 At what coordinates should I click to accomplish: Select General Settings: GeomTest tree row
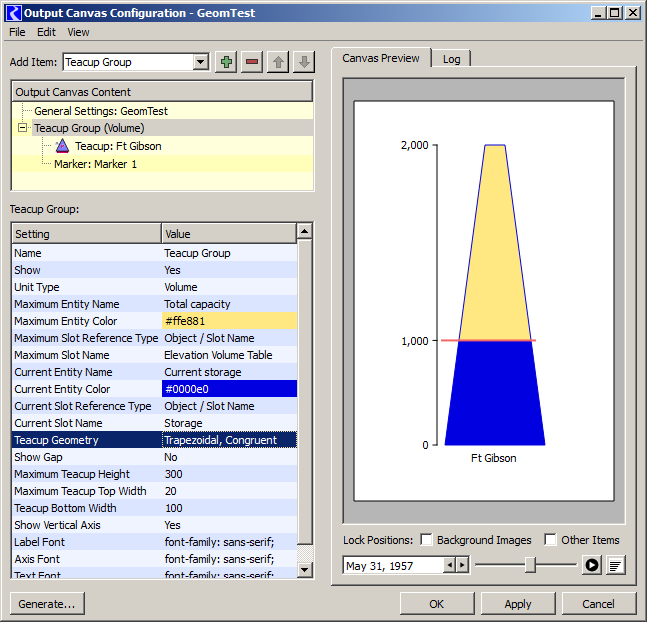[162, 111]
